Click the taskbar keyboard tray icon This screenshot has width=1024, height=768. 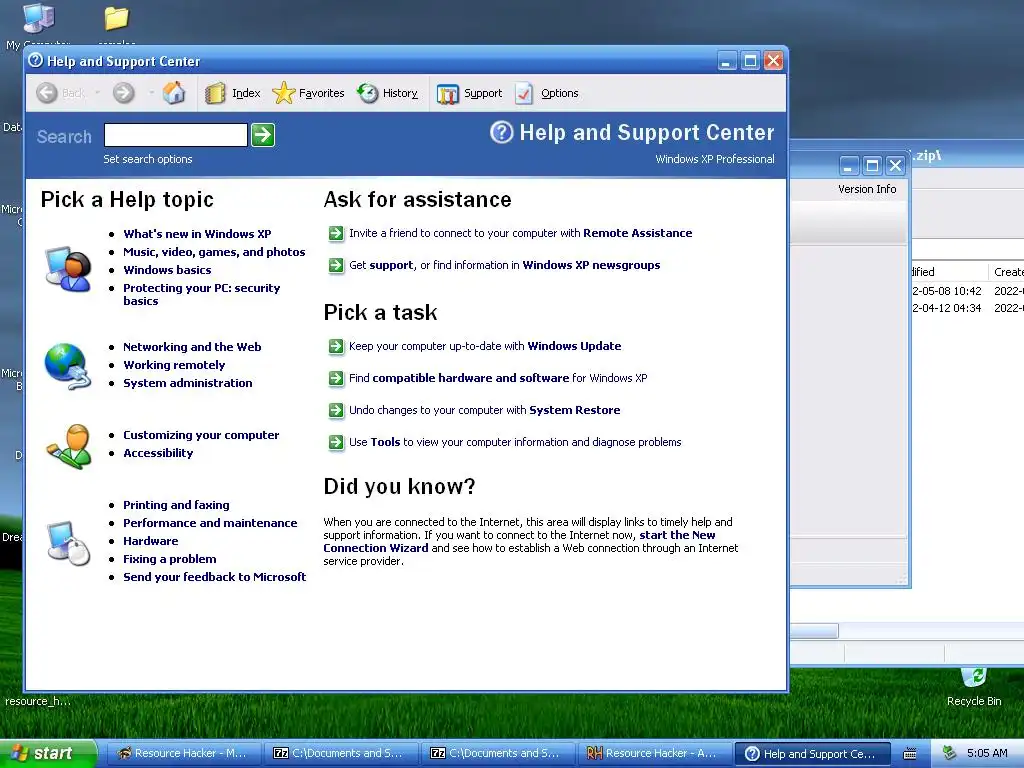pos(910,754)
